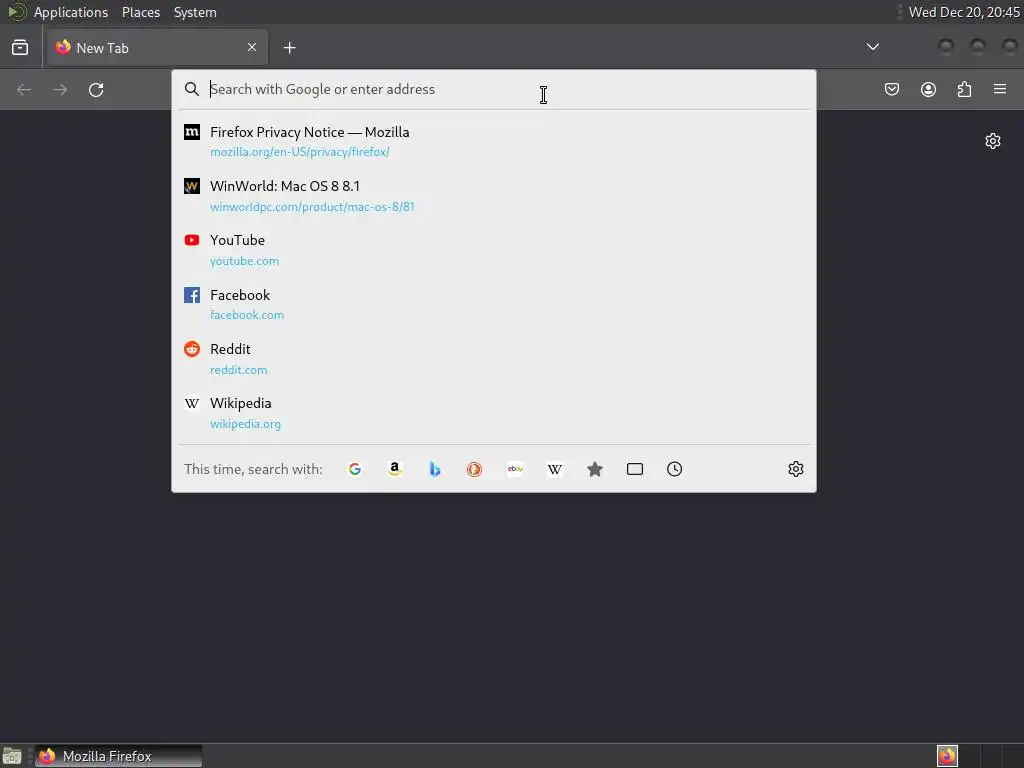1024x768 pixels.
Task: Open search settings gear in the dropdown
Action: (795, 469)
